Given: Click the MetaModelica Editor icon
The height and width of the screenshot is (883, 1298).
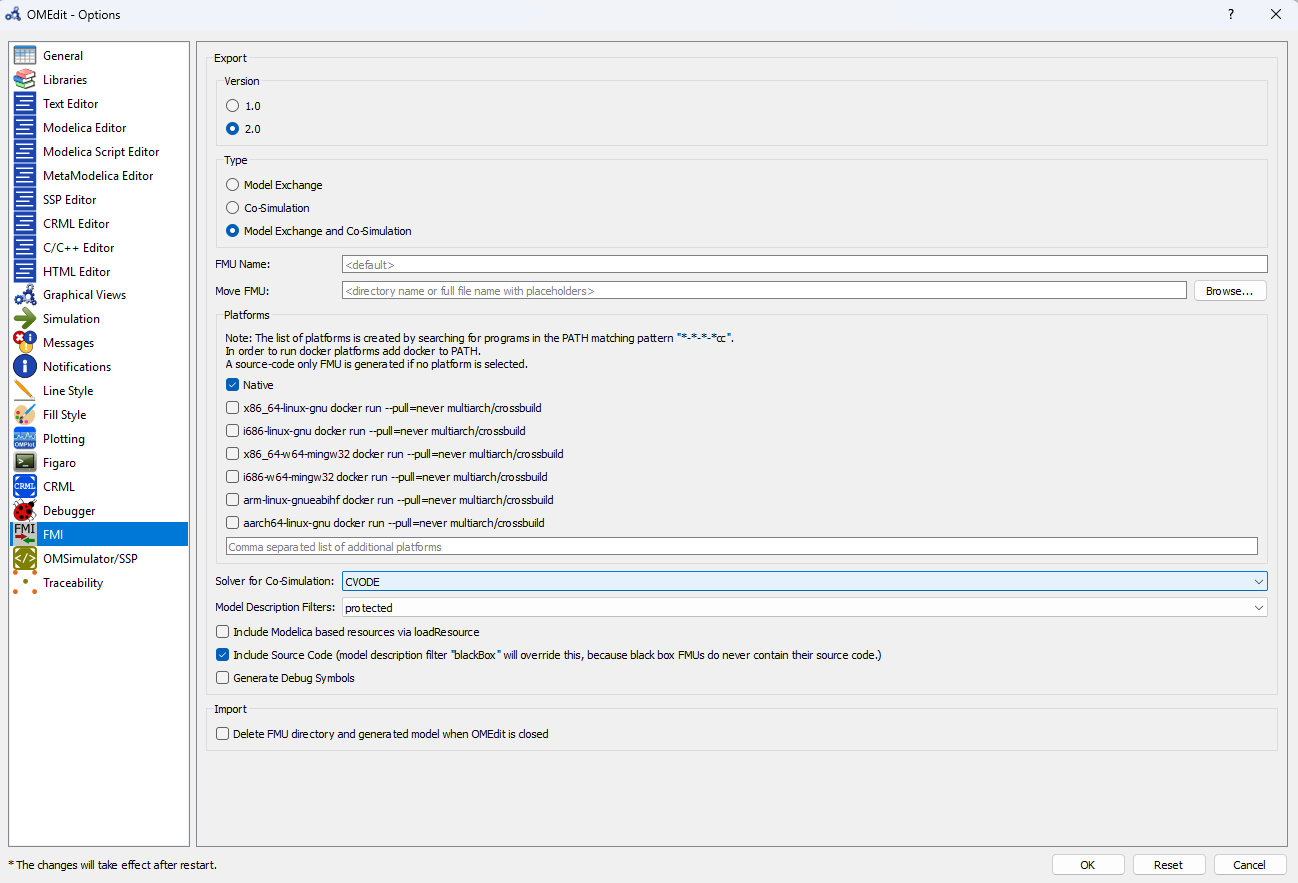Looking at the screenshot, I should tap(25, 176).
